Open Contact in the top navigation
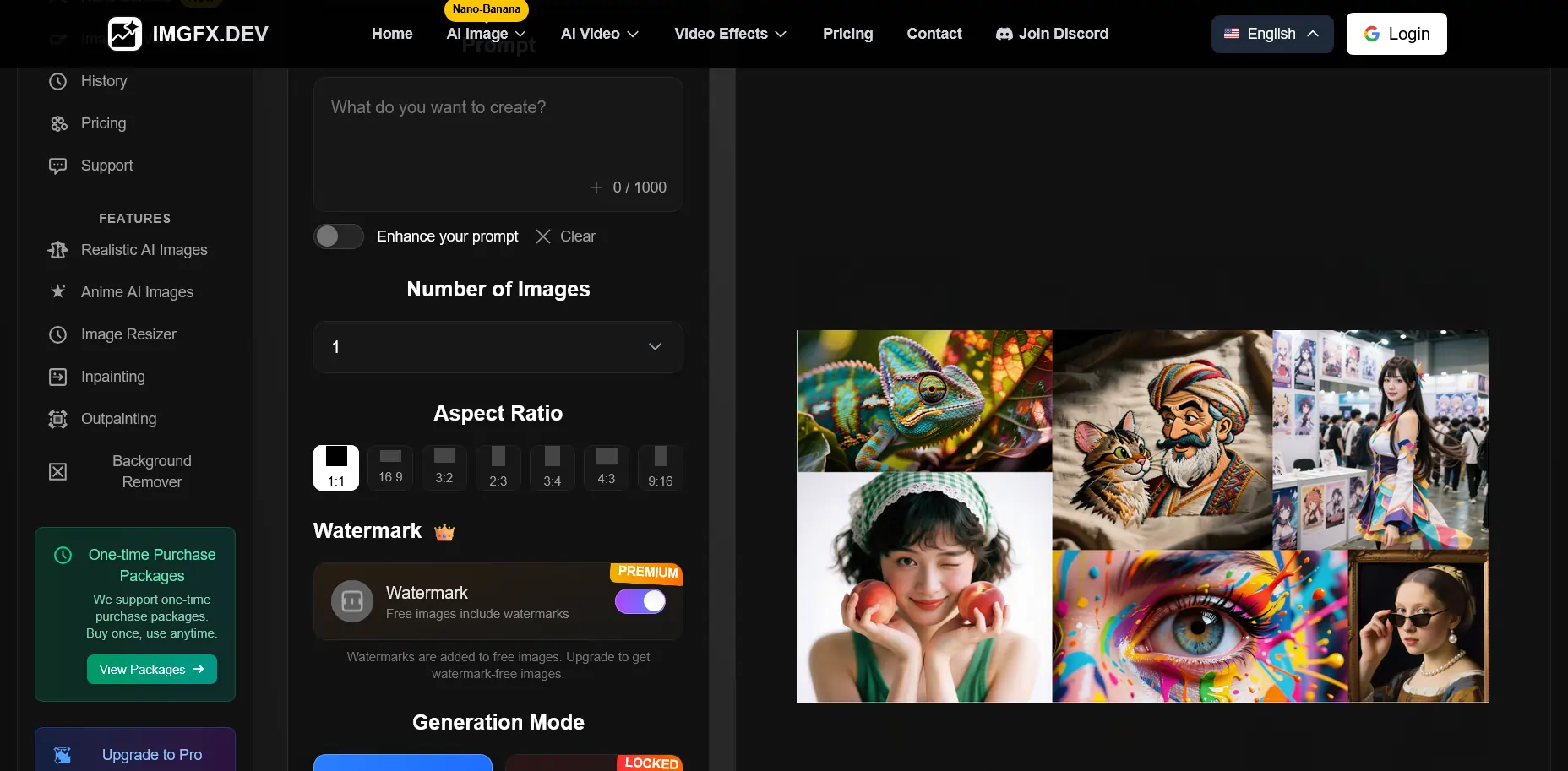The width and height of the screenshot is (1568, 771). [x=934, y=34]
